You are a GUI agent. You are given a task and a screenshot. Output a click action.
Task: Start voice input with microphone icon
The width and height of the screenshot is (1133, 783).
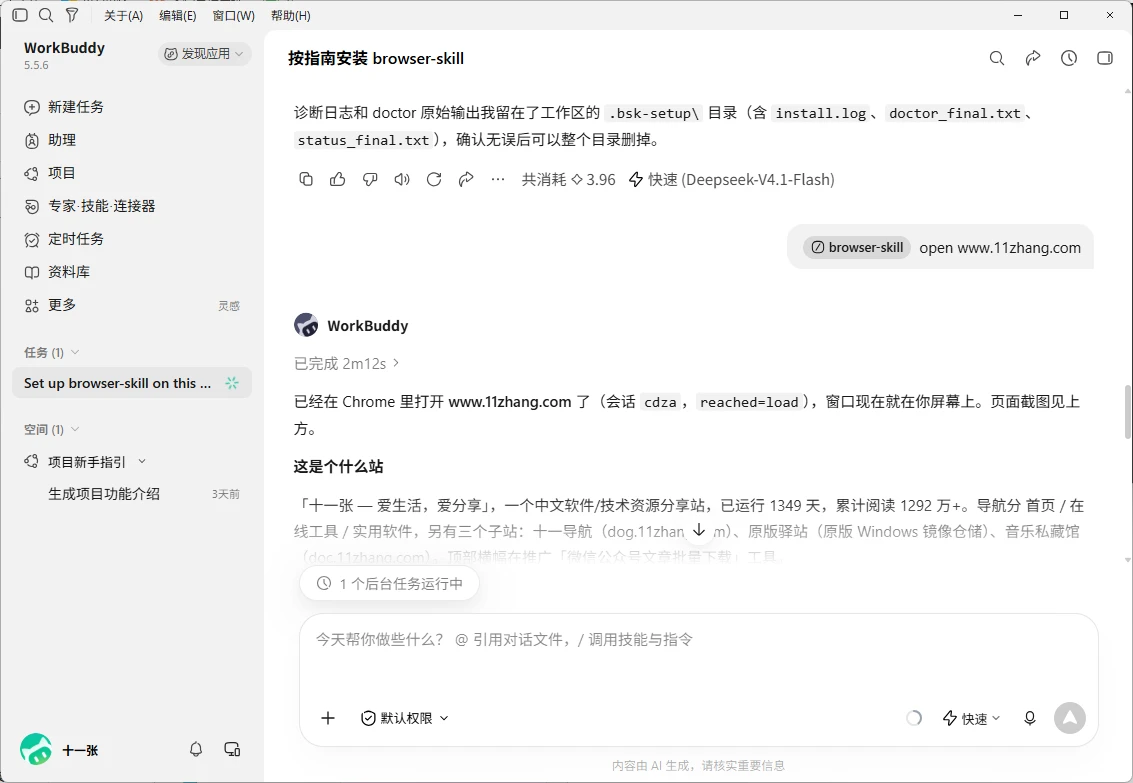pyautogui.click(x=1030, y=718)
